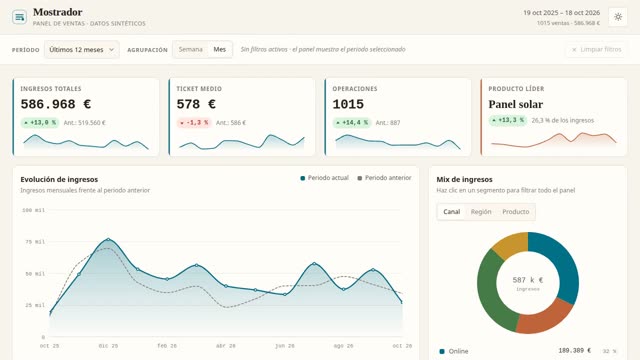Select the Región tab in Mix de ingresos
Image resolution: width=640 pixels, height=360 pixels.
481,212
